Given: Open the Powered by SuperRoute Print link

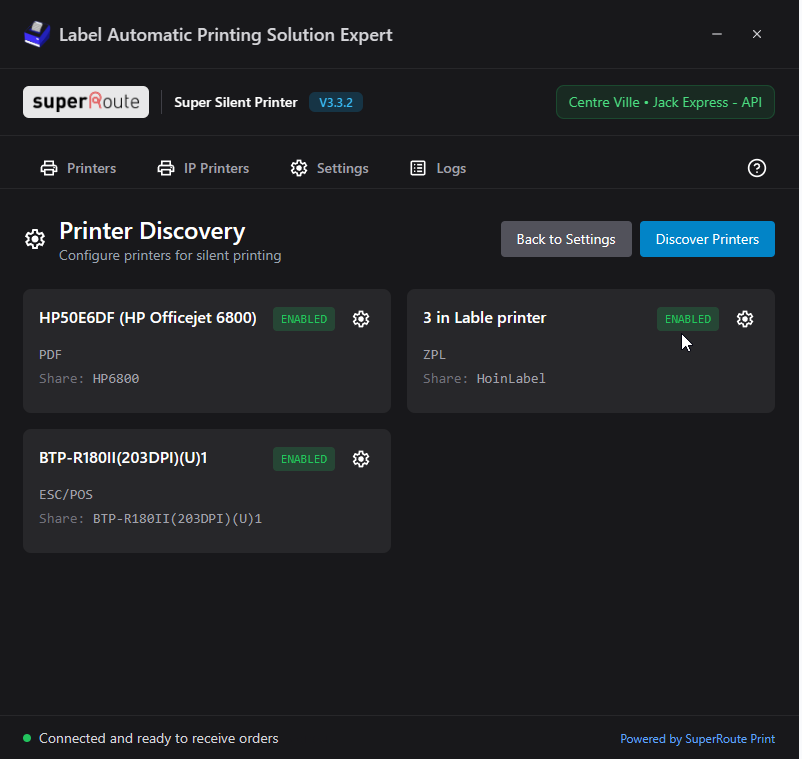Looking at the screenshot, I should click(x=697, y=739).
